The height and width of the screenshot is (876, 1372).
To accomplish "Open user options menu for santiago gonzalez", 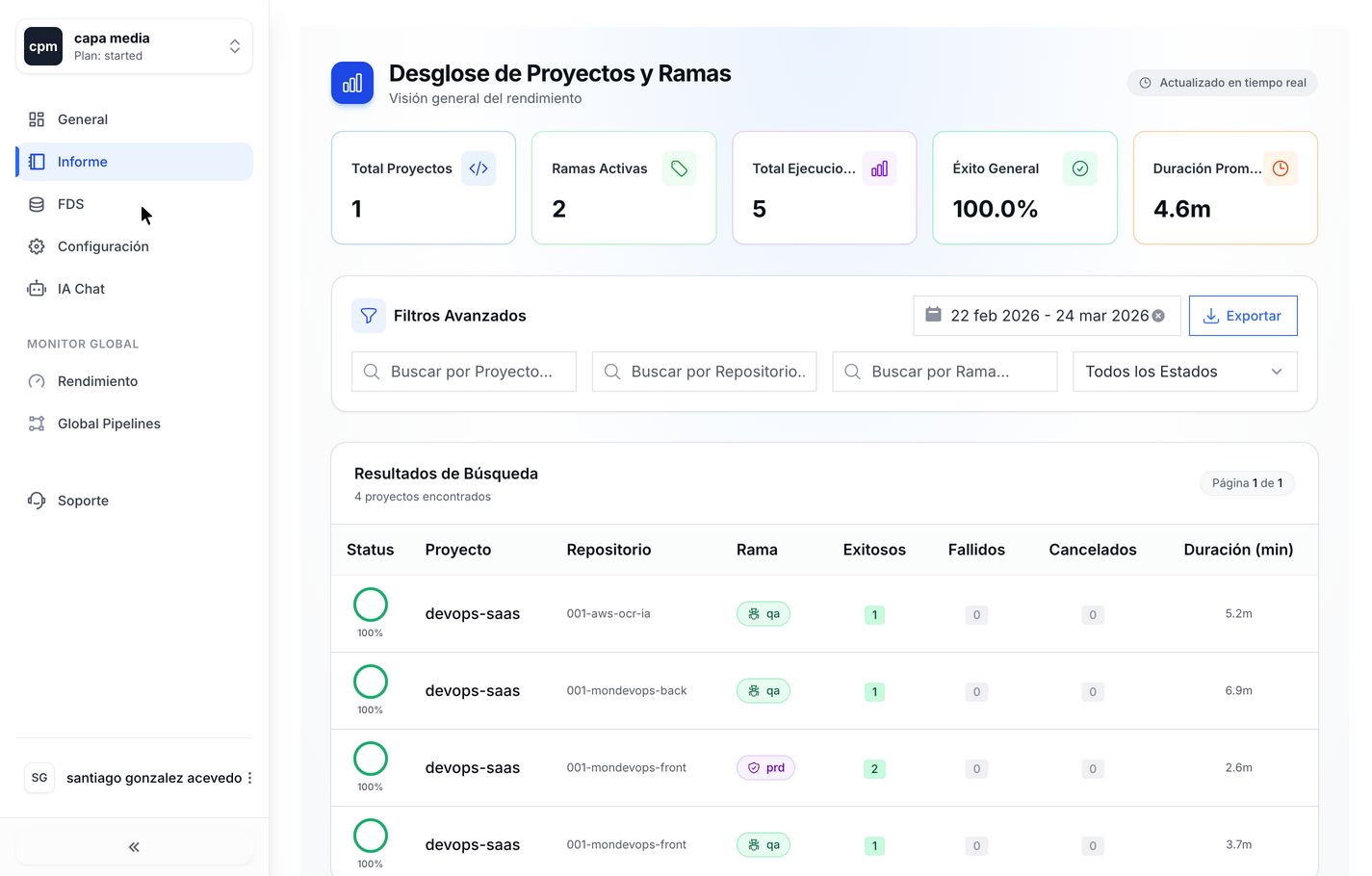I will click(x=249, y=778).
